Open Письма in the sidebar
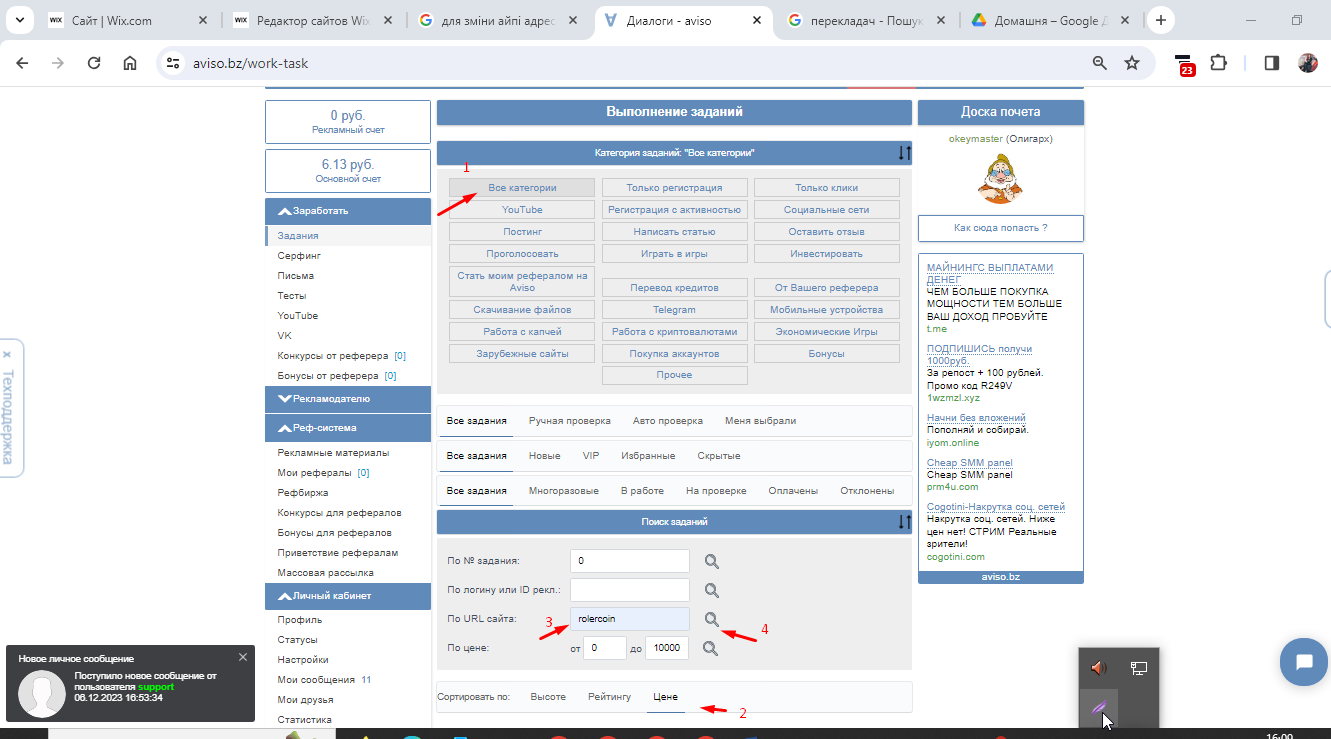Image resolution: width=1331 pixels, height=739 pixels. 296,276
